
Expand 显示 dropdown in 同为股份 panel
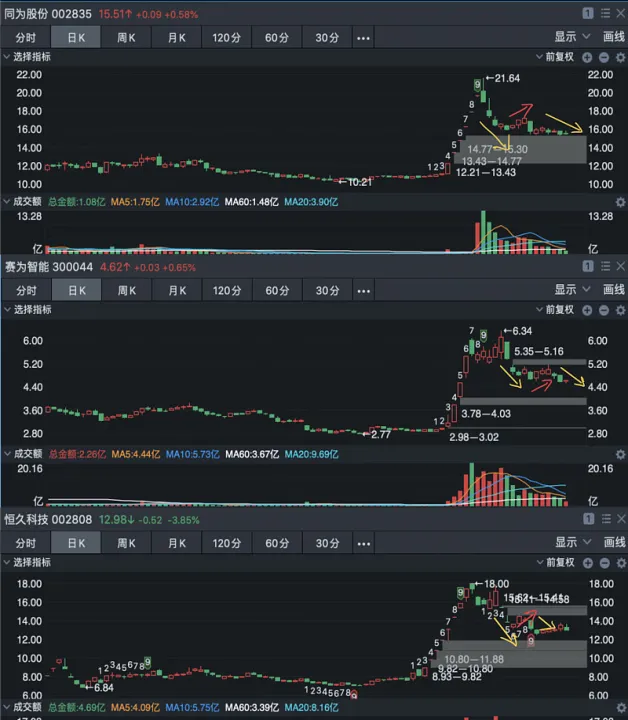tap(572, 37)
